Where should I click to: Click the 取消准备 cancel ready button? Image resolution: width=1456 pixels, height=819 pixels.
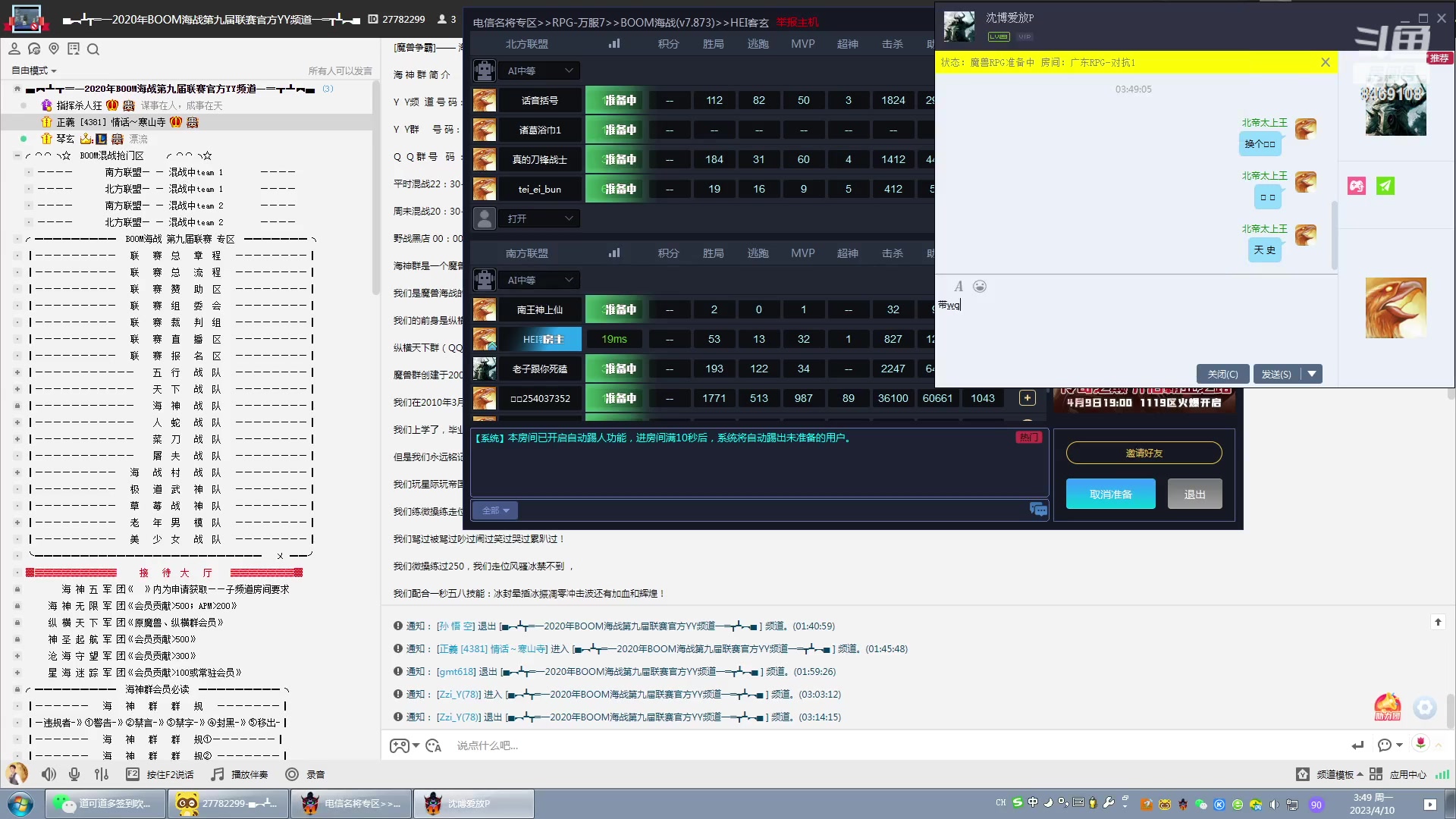click(x=1110, y=494)
